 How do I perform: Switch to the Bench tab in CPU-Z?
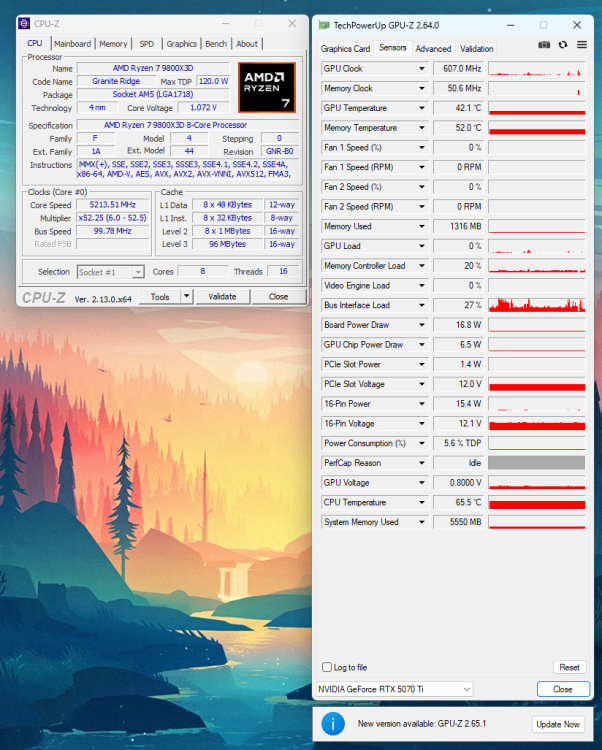pos(216,44)
